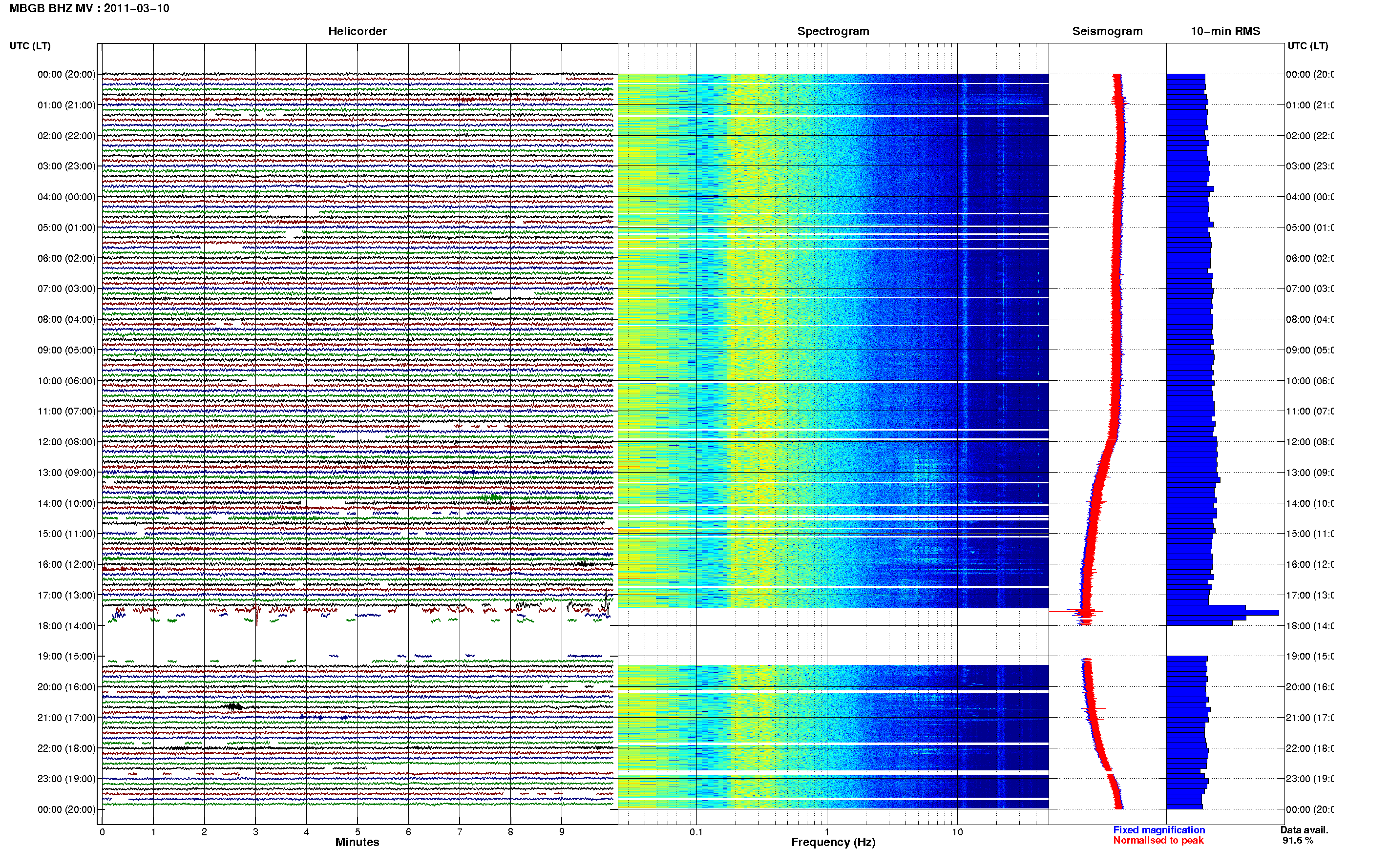The image size is (1389, 868).
Task: Click the tallest RMS bar near 17:30
Action: pos(1222,613)
